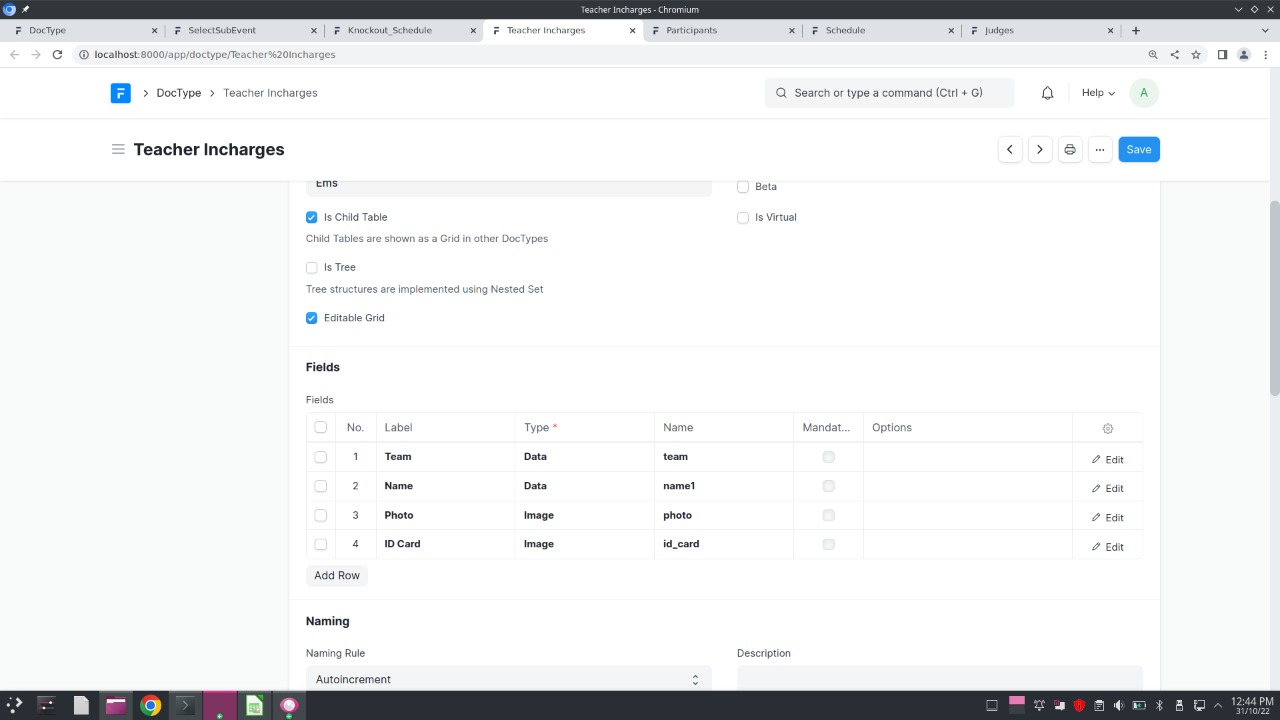Viewport: 1280px width, 720px height.
Task: Check the Is Tree checkbox
Action: 312,267
